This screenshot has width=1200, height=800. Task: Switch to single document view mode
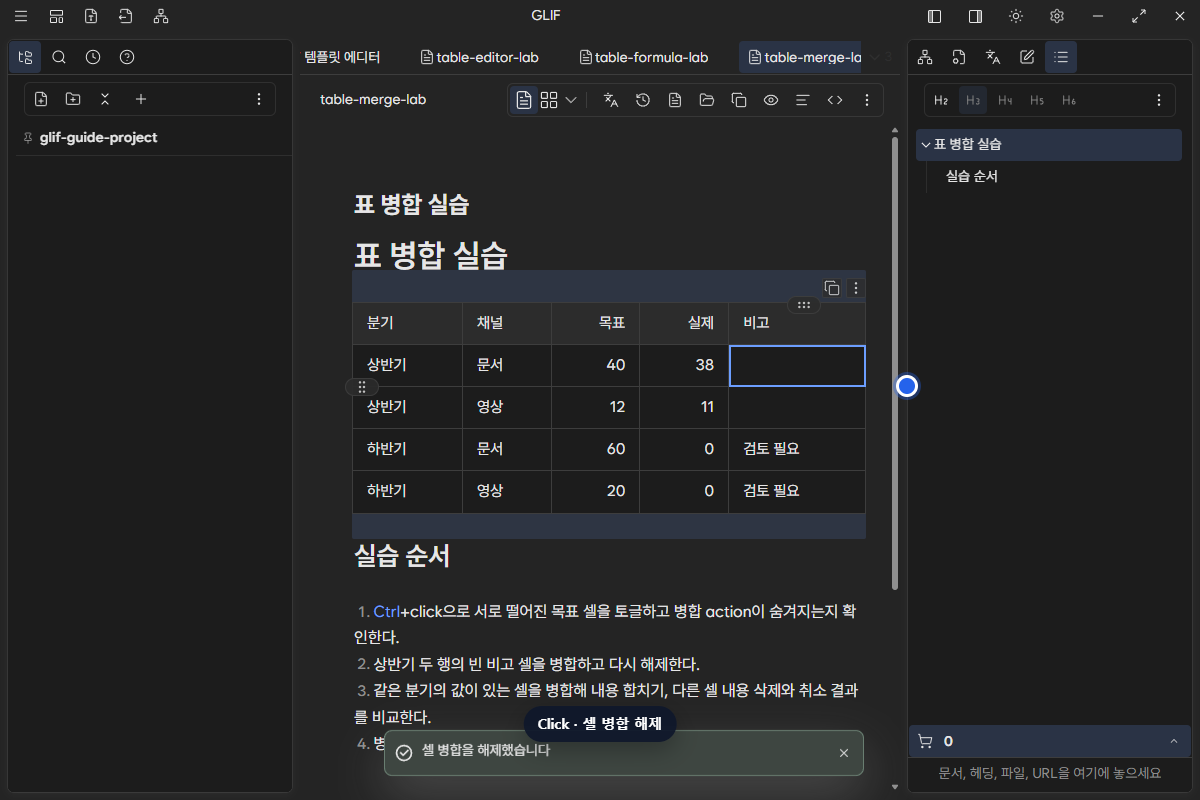click(x=524, y=100)
